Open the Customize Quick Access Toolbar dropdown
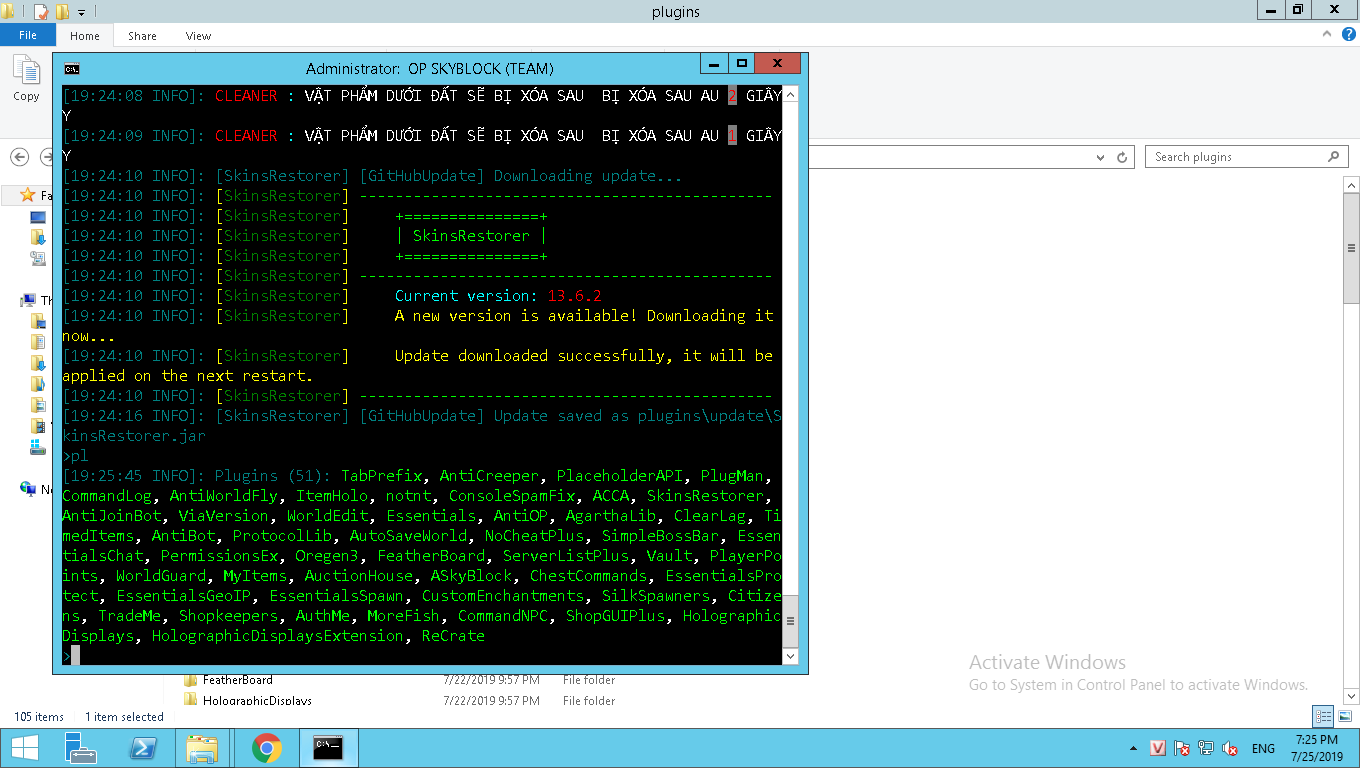The height and width of the screenshot is (768, 1360). (82, 12)
